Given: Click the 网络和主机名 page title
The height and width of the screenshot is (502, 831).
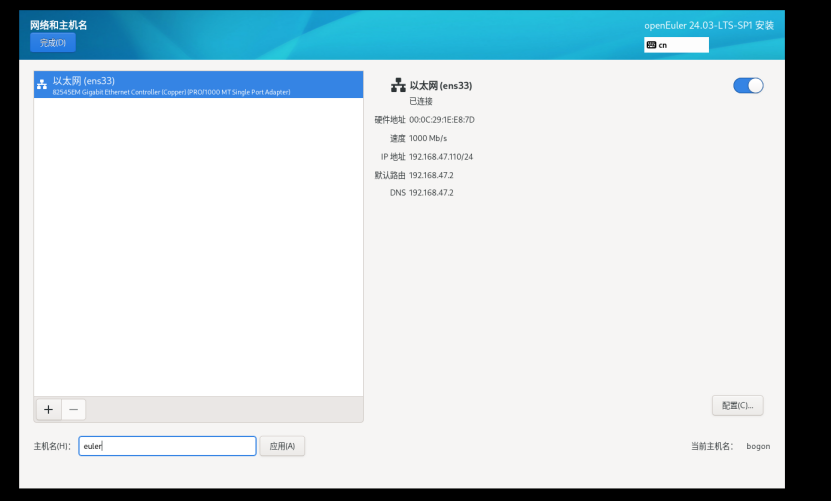Looking at the screenshot, I should (58, 25).
